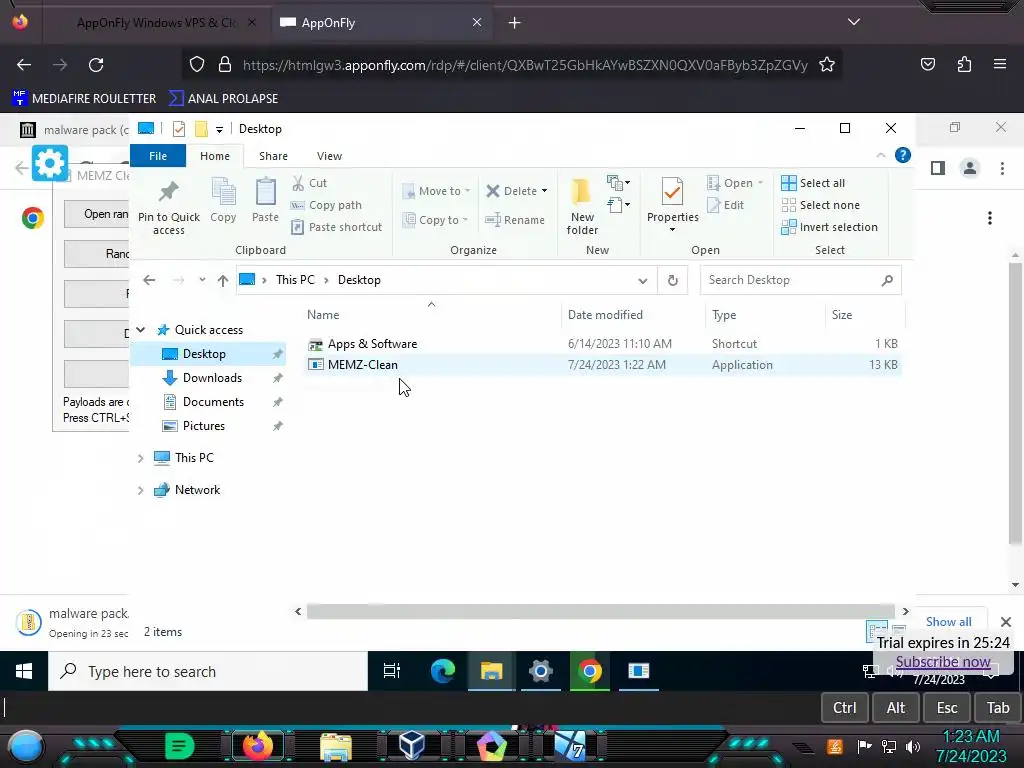Screen dimensions: 1024x768
Task: Click Invert selection
Action: point(829,227)
